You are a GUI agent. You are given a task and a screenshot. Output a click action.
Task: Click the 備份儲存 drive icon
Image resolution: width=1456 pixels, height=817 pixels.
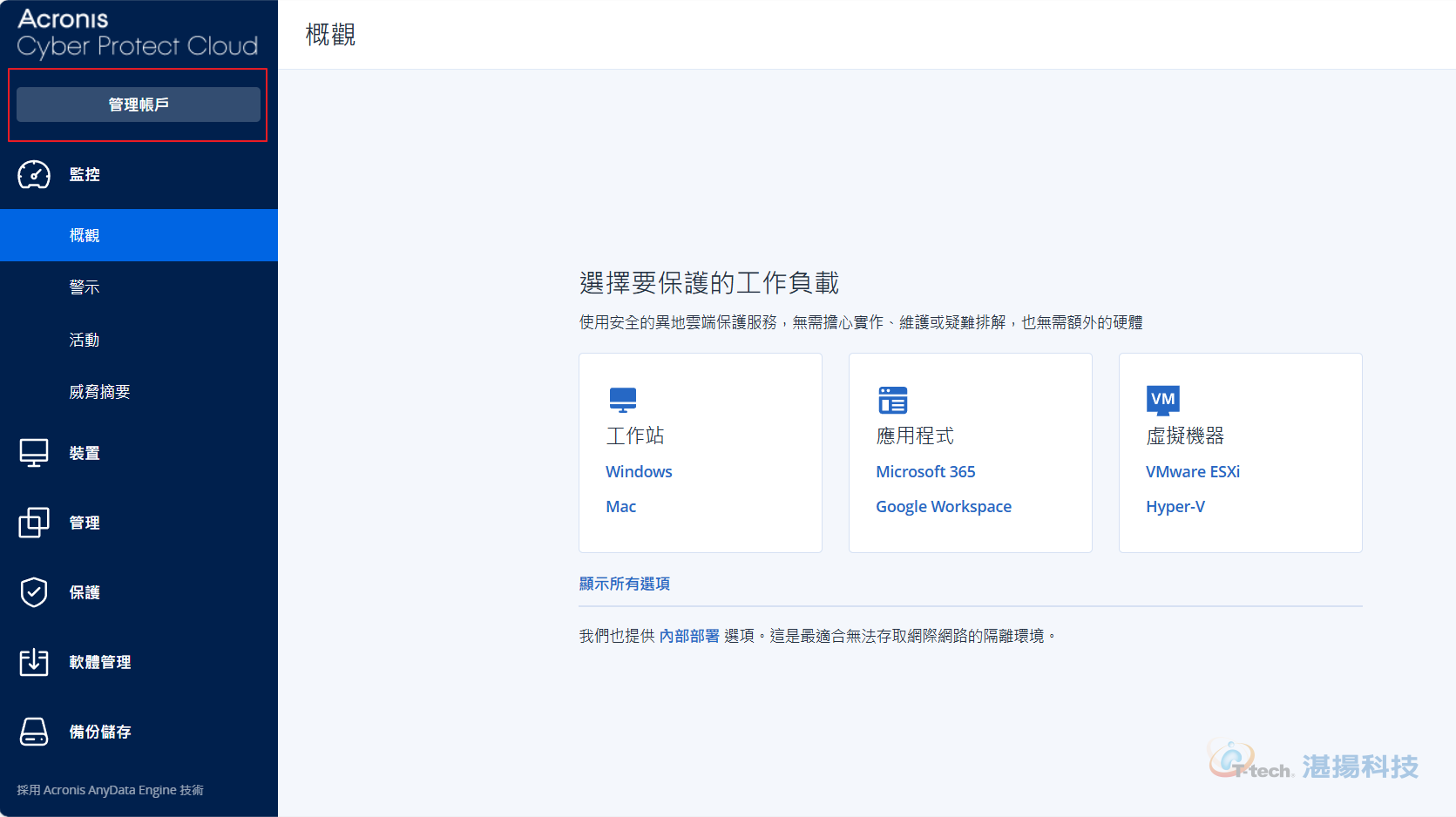point(34,732)
